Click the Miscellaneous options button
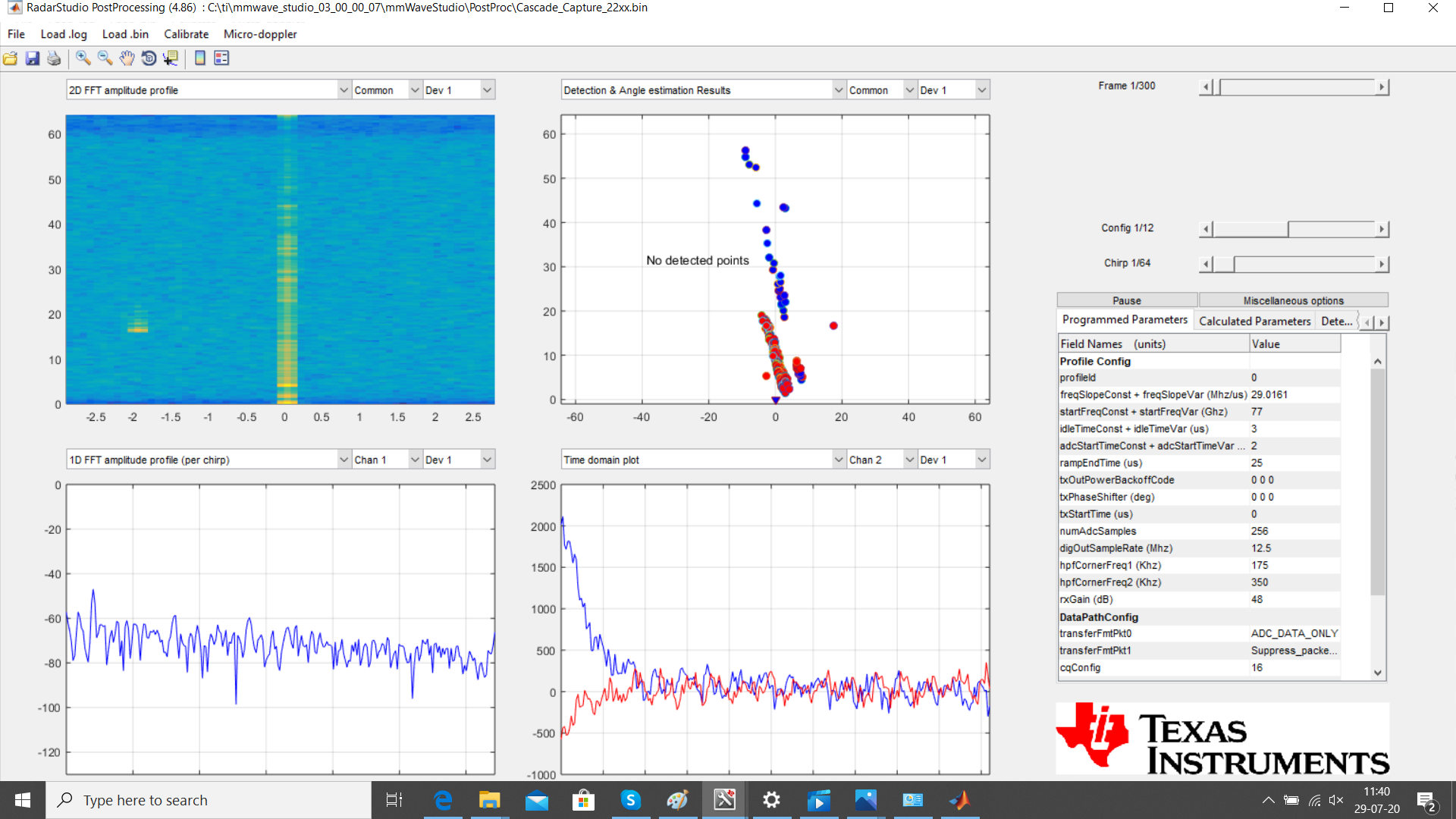This screenshot has height=819, width=1456. pos(1293,301)
